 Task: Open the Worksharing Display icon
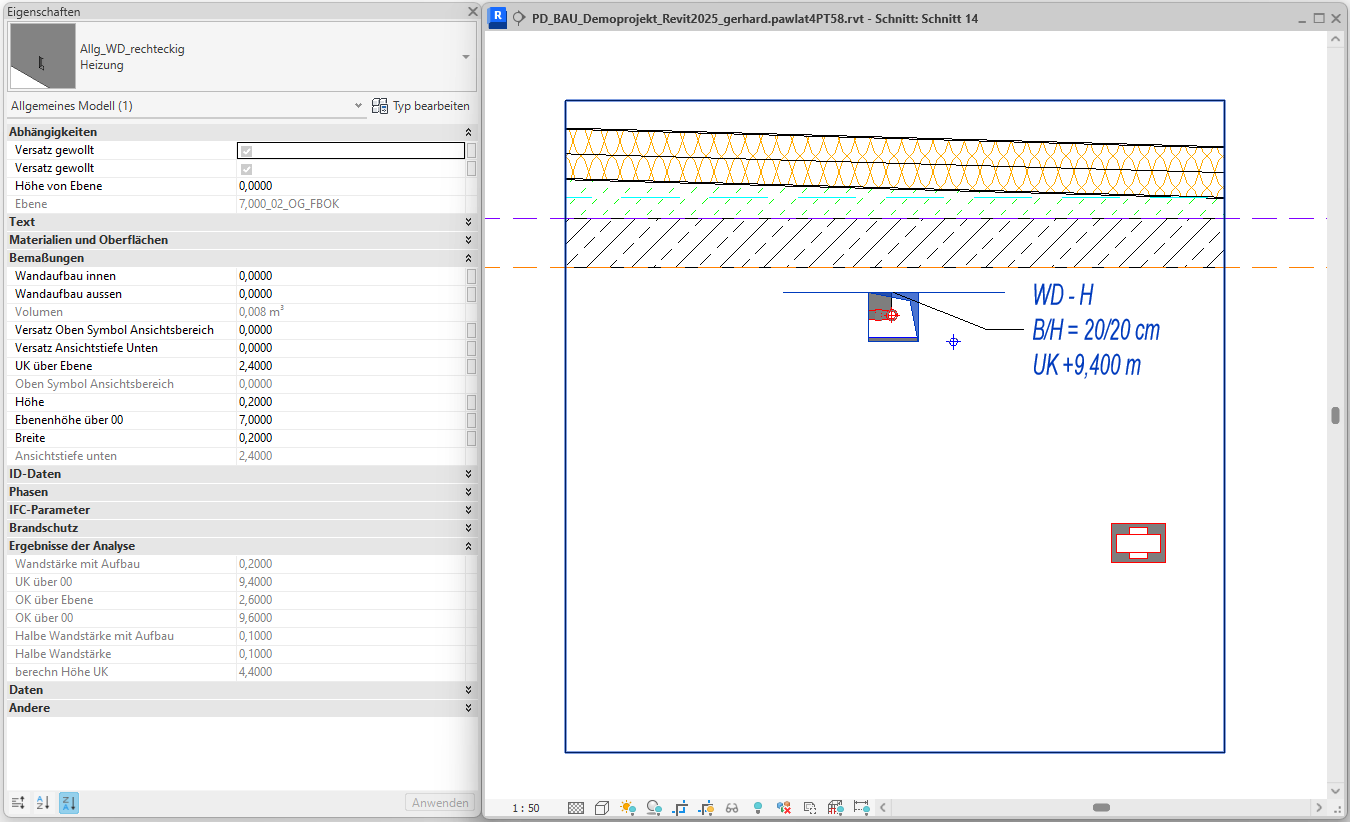click(x=783, y=807)
